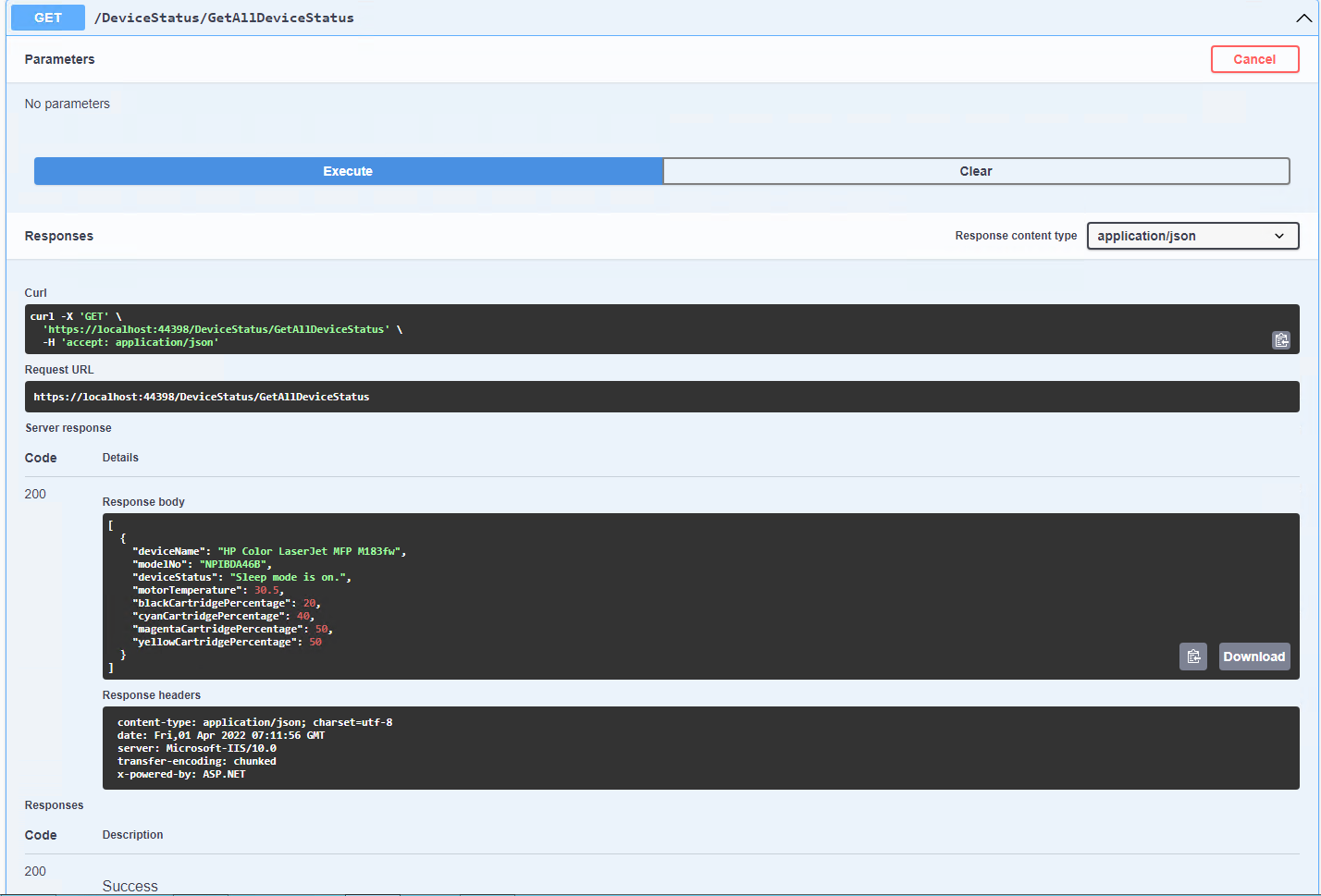
Task: Click the quoted localhost URL in curl block
Action: click(x=216, y=329)
